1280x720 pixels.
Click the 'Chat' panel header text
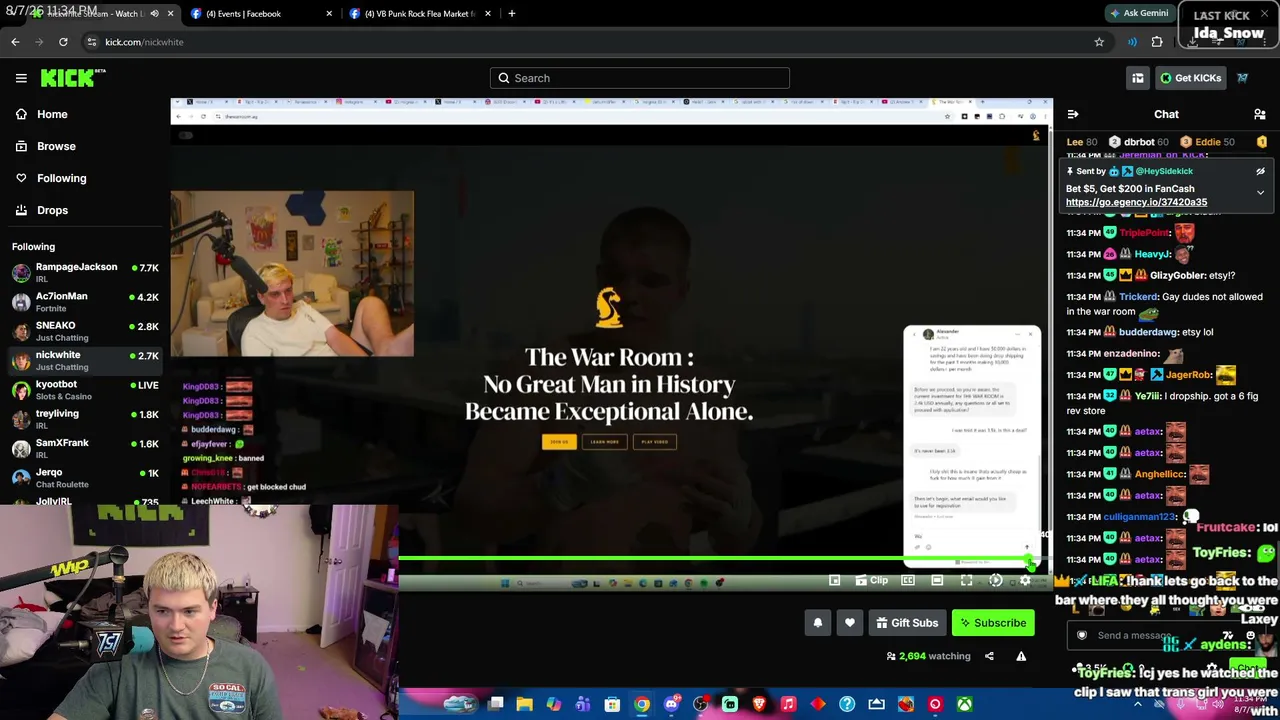[1166, 114]
